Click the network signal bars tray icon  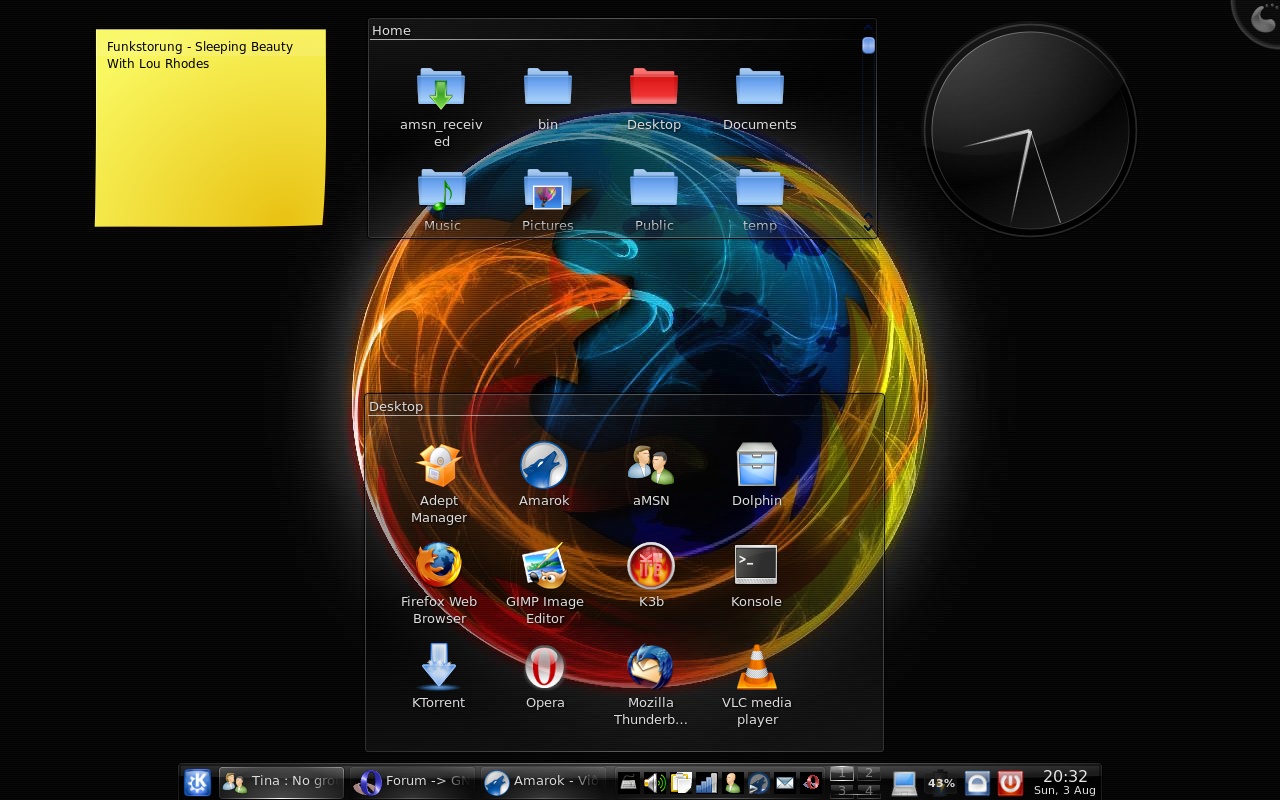(x=706, y=783)
